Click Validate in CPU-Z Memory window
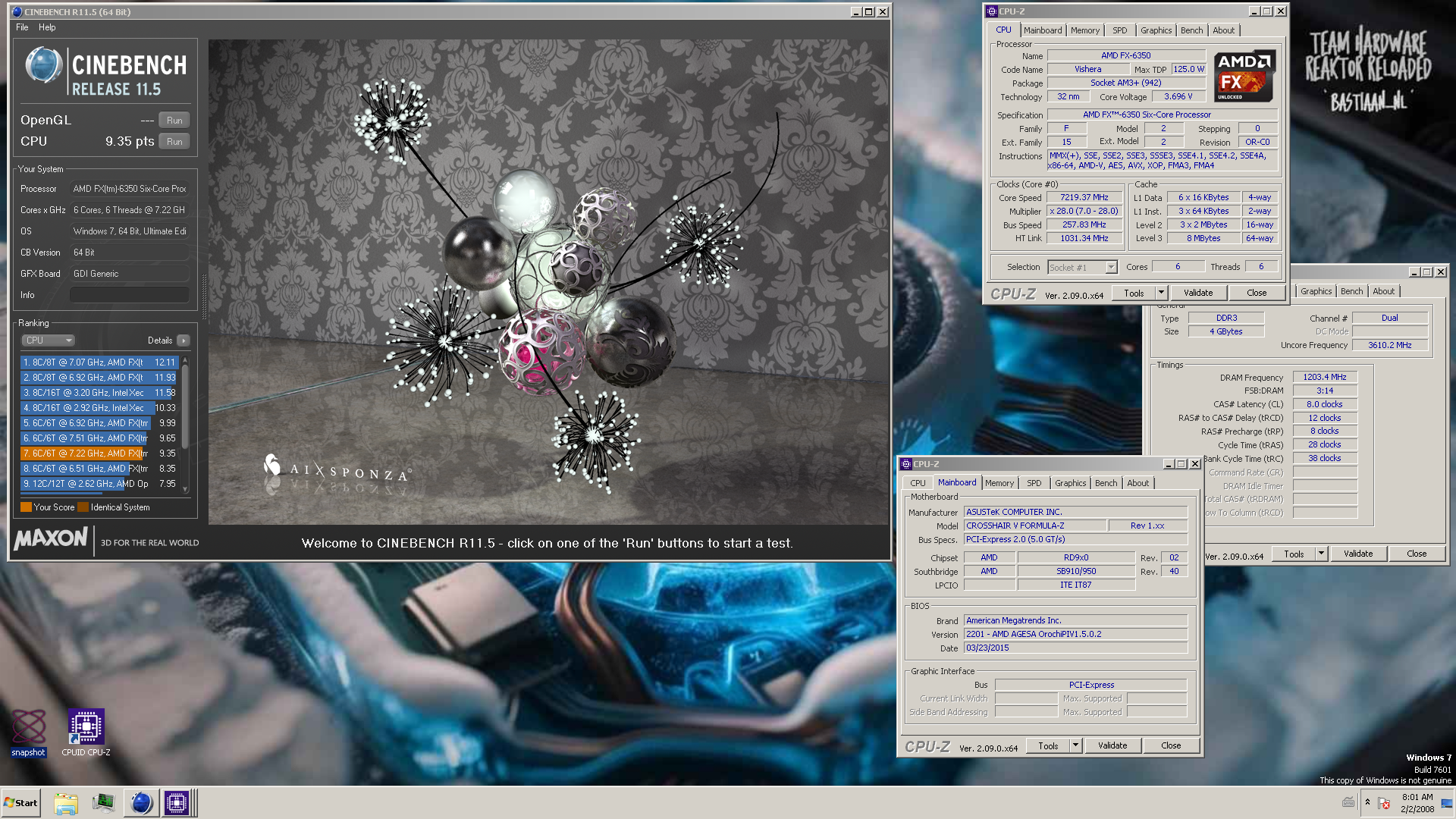 tap(1358, 554)
